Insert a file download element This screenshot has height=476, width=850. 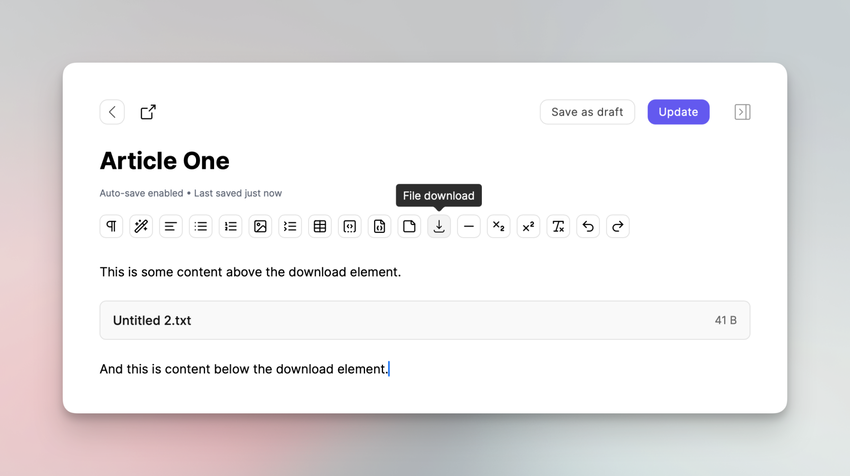click(x=439, y=227)
